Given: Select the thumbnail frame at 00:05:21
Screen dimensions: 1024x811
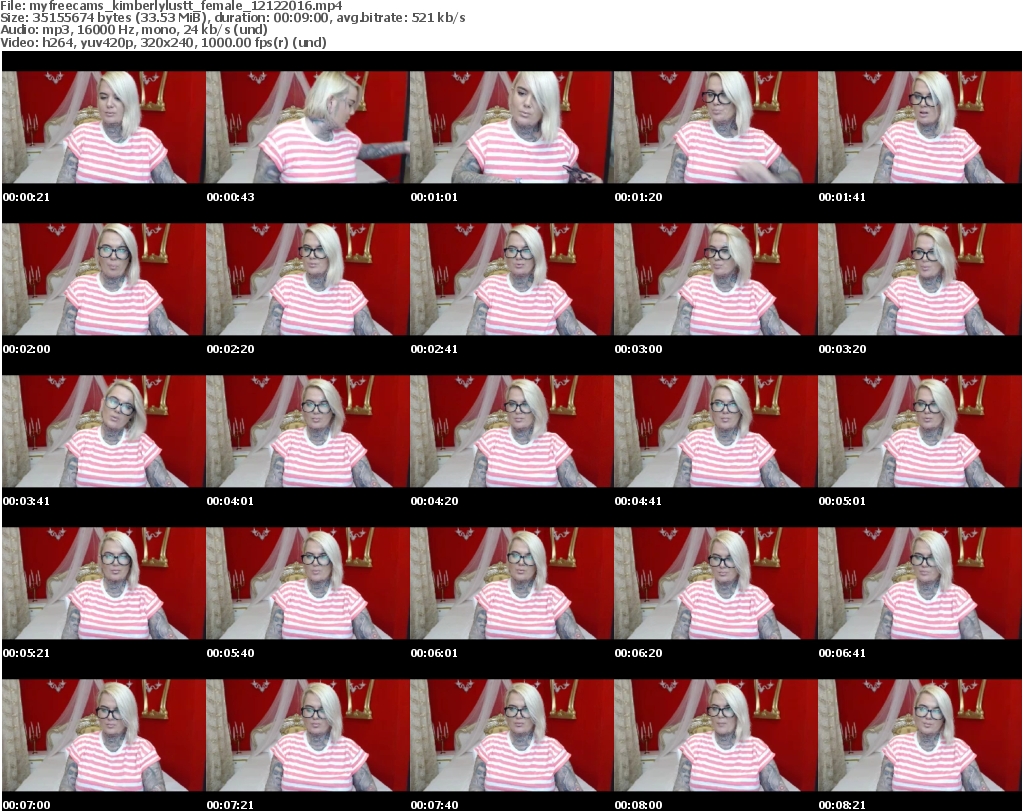Looking at the screenshot, I should (x=103, y=584).
